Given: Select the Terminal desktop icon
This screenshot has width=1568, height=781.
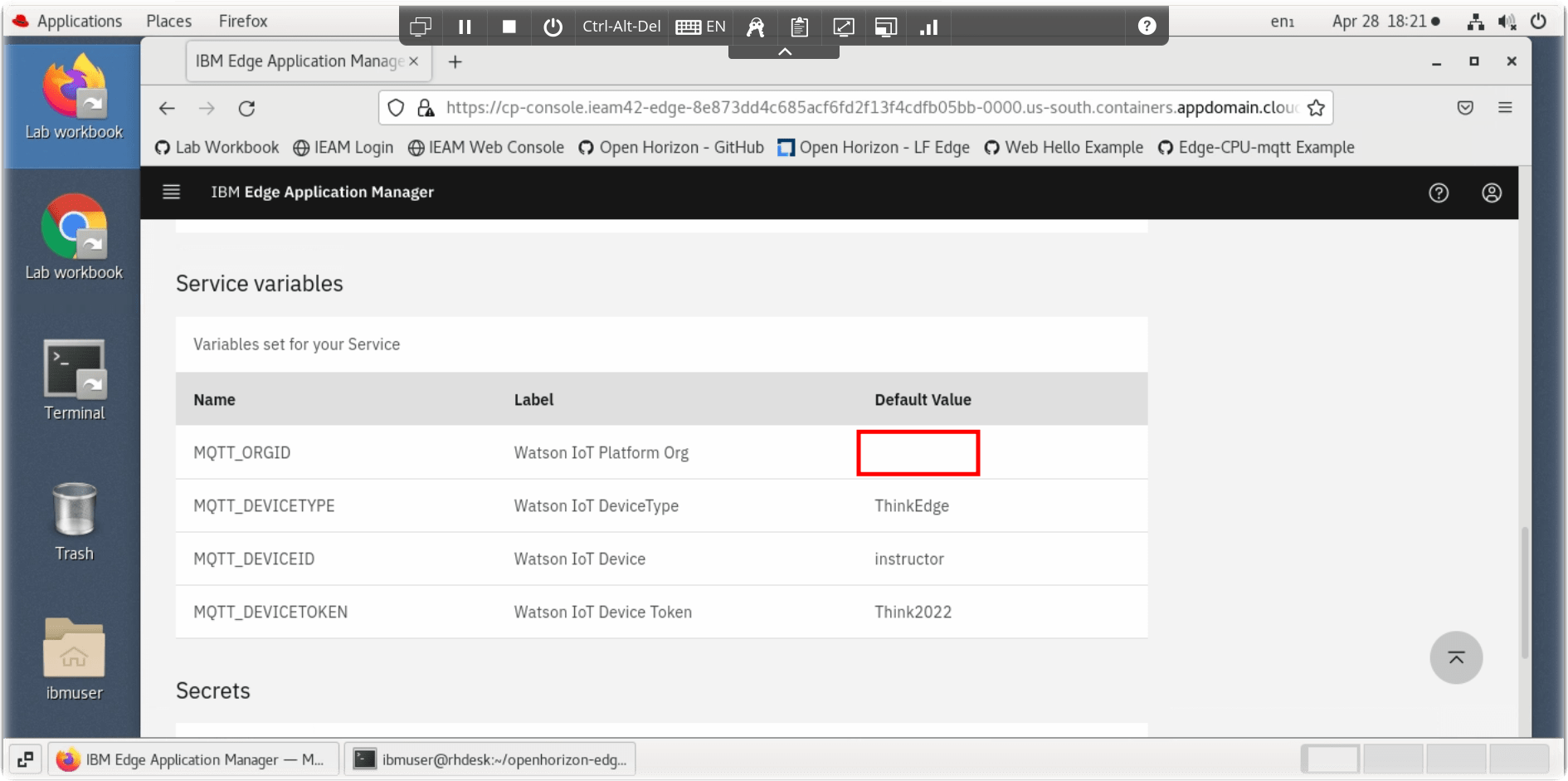Looking at the screenshot, I should coord(74,380).
